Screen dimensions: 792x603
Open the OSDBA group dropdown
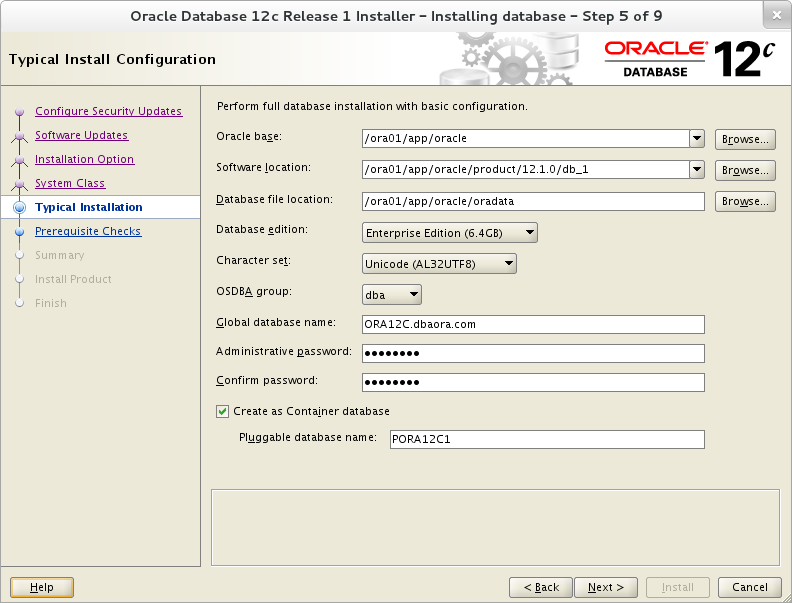click(391, 294)
